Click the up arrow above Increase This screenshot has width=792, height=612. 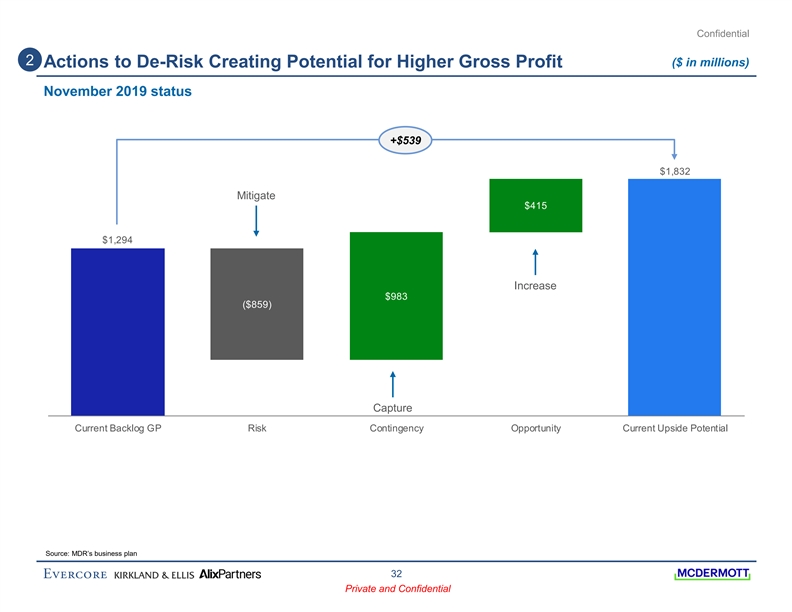(536, 262)
